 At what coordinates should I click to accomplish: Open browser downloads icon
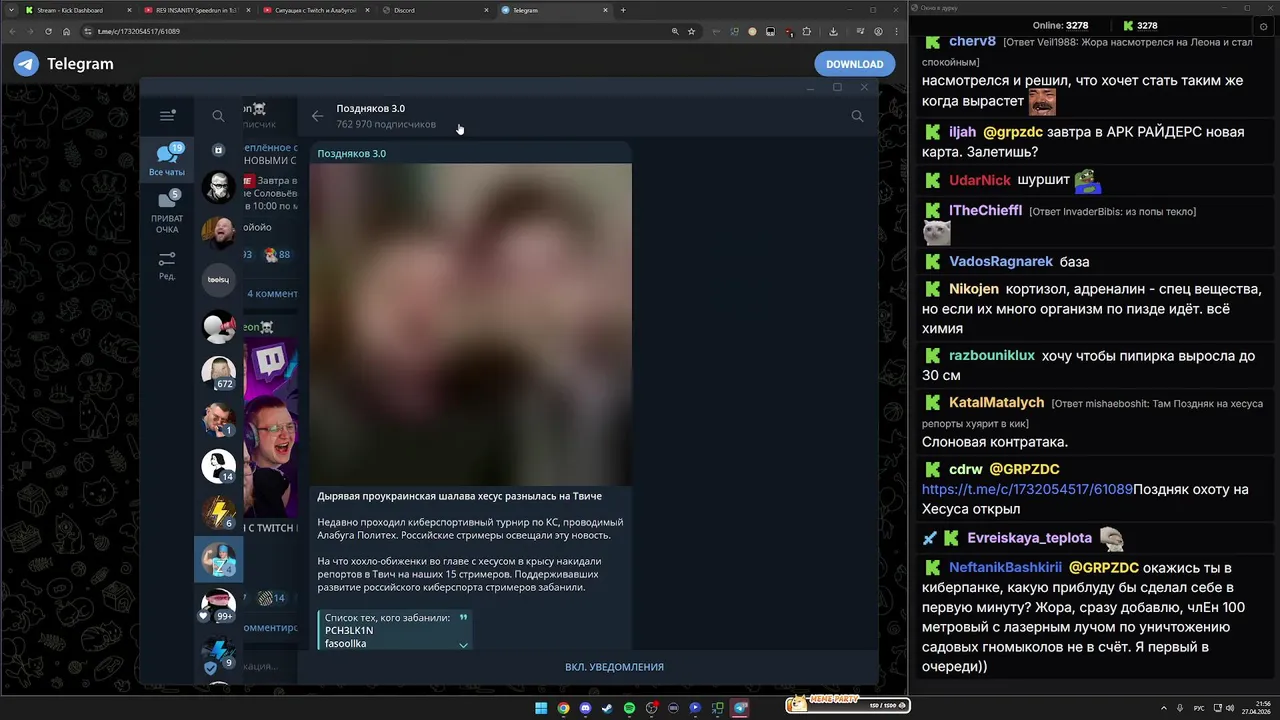[833, 31]
